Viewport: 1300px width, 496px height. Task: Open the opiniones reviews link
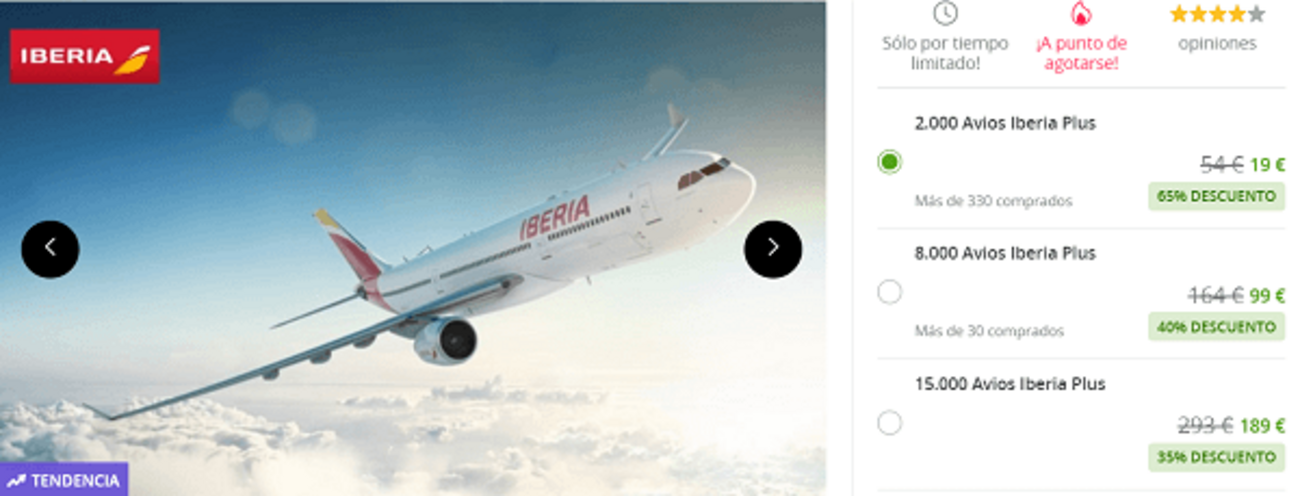(1217, 44)
